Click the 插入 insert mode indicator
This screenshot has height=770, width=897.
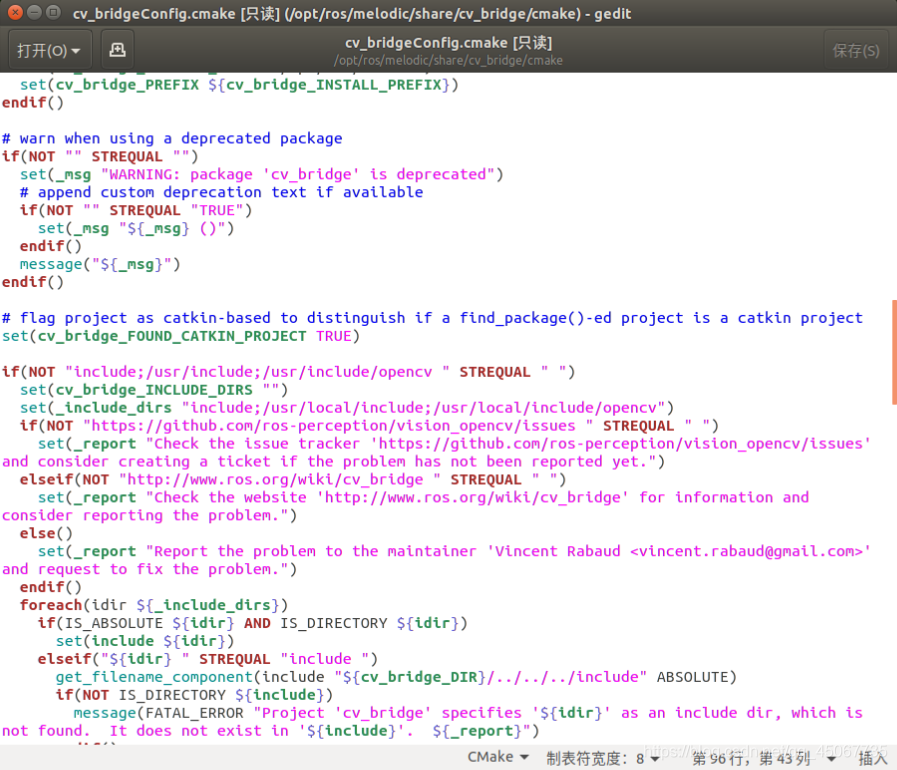click(x=872, y=759)
